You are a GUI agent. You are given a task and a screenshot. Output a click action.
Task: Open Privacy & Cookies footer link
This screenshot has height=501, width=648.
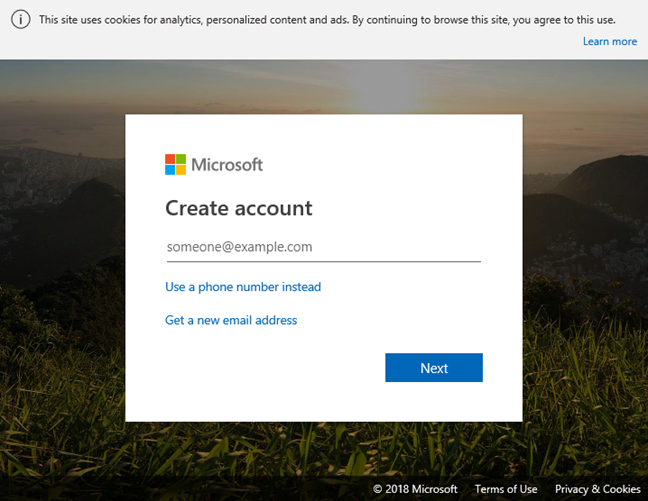pyautogui.click(x=598, y=489)
